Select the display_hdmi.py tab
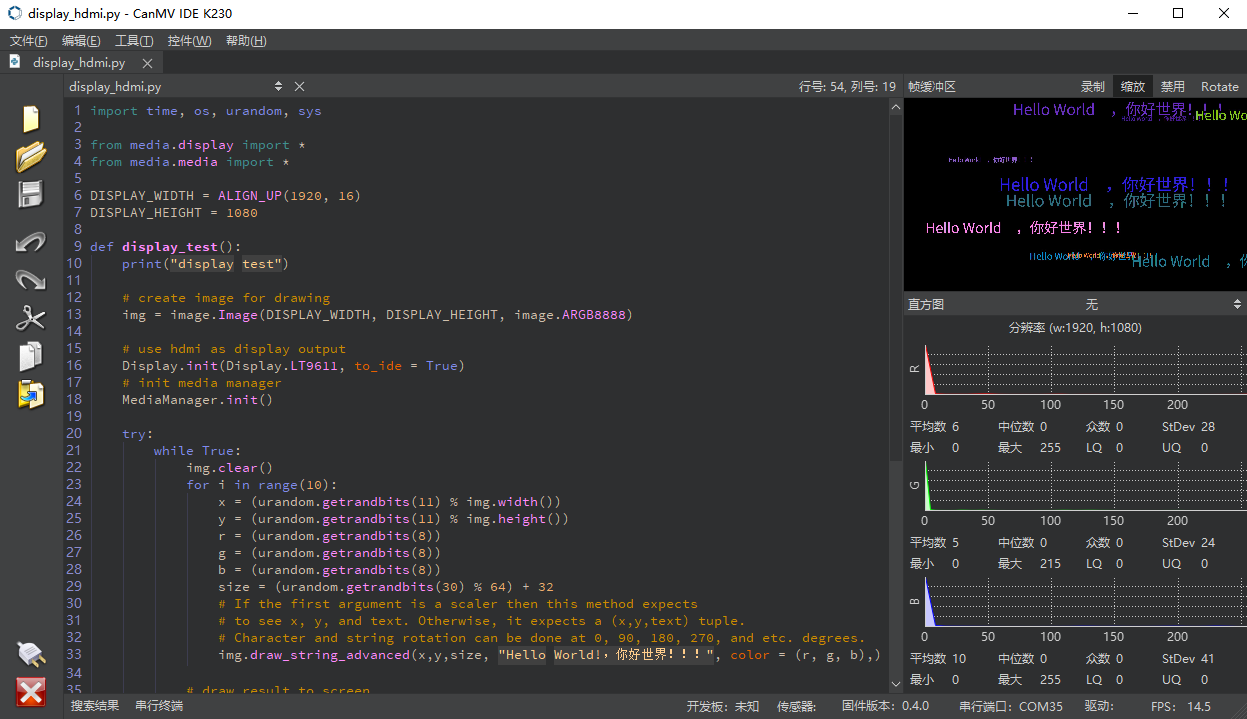The image size is (1247, 719). pyautogui.click(x=79, y=63)
